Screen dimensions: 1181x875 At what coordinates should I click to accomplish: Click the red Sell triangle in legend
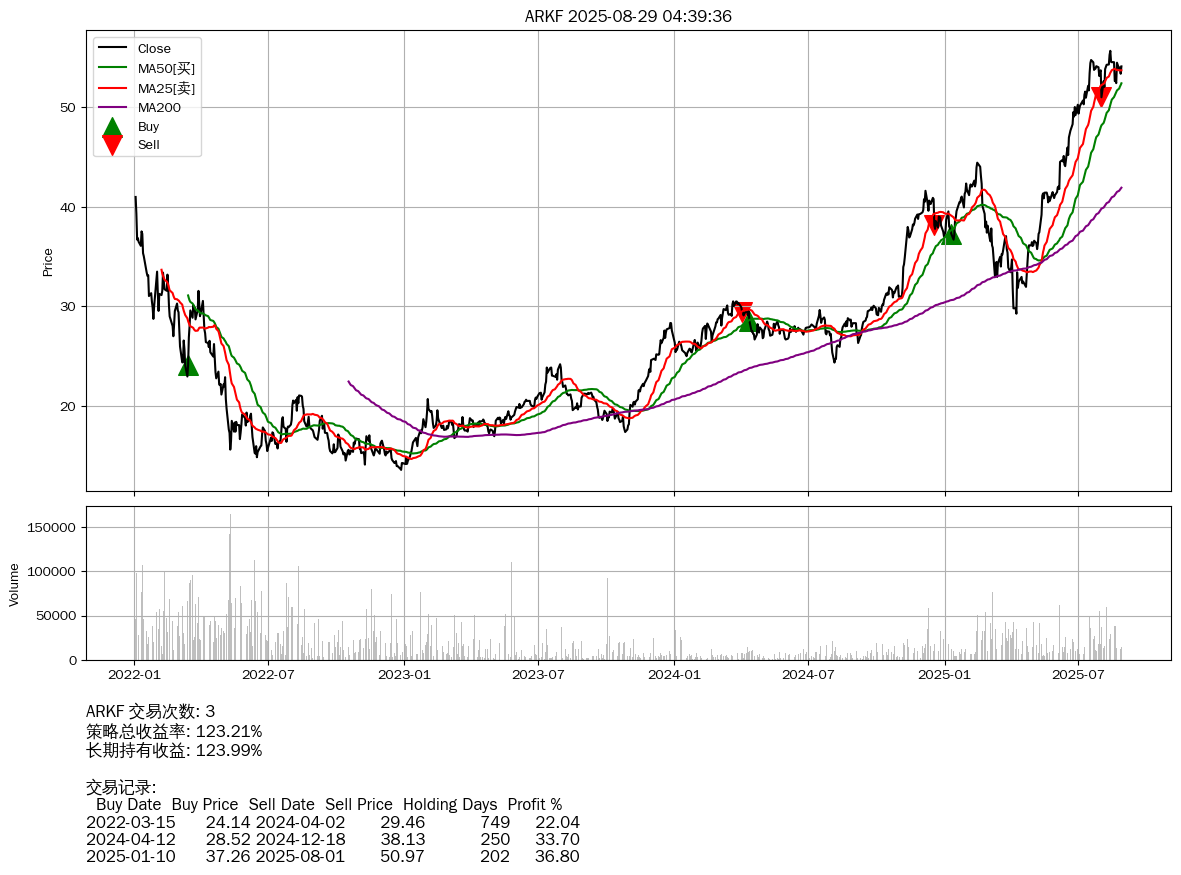coord(112,145)
